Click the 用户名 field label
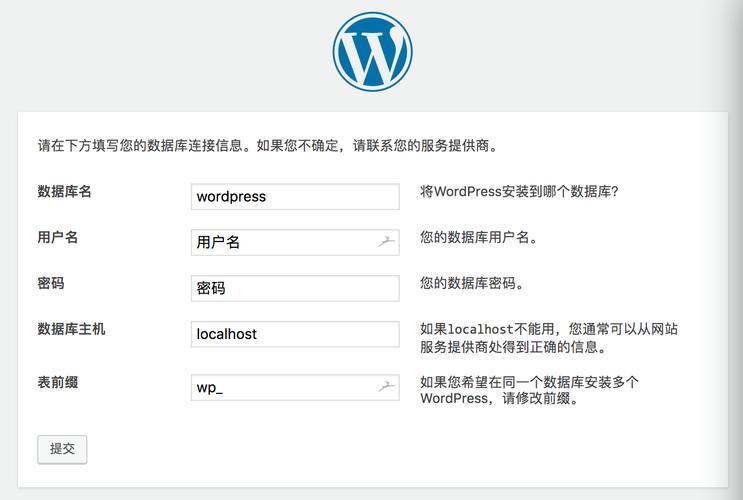The height and width of the screenshot is (500, 743). pyautogui.click(x=58, y=237)
